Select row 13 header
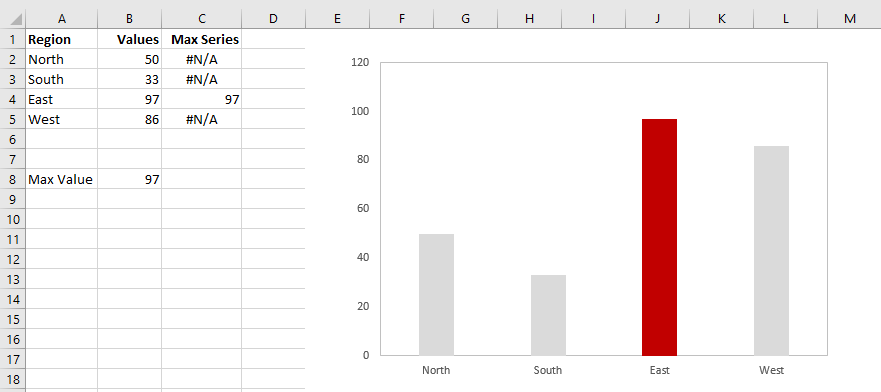The image size is (881, 392). pos(13,279)
